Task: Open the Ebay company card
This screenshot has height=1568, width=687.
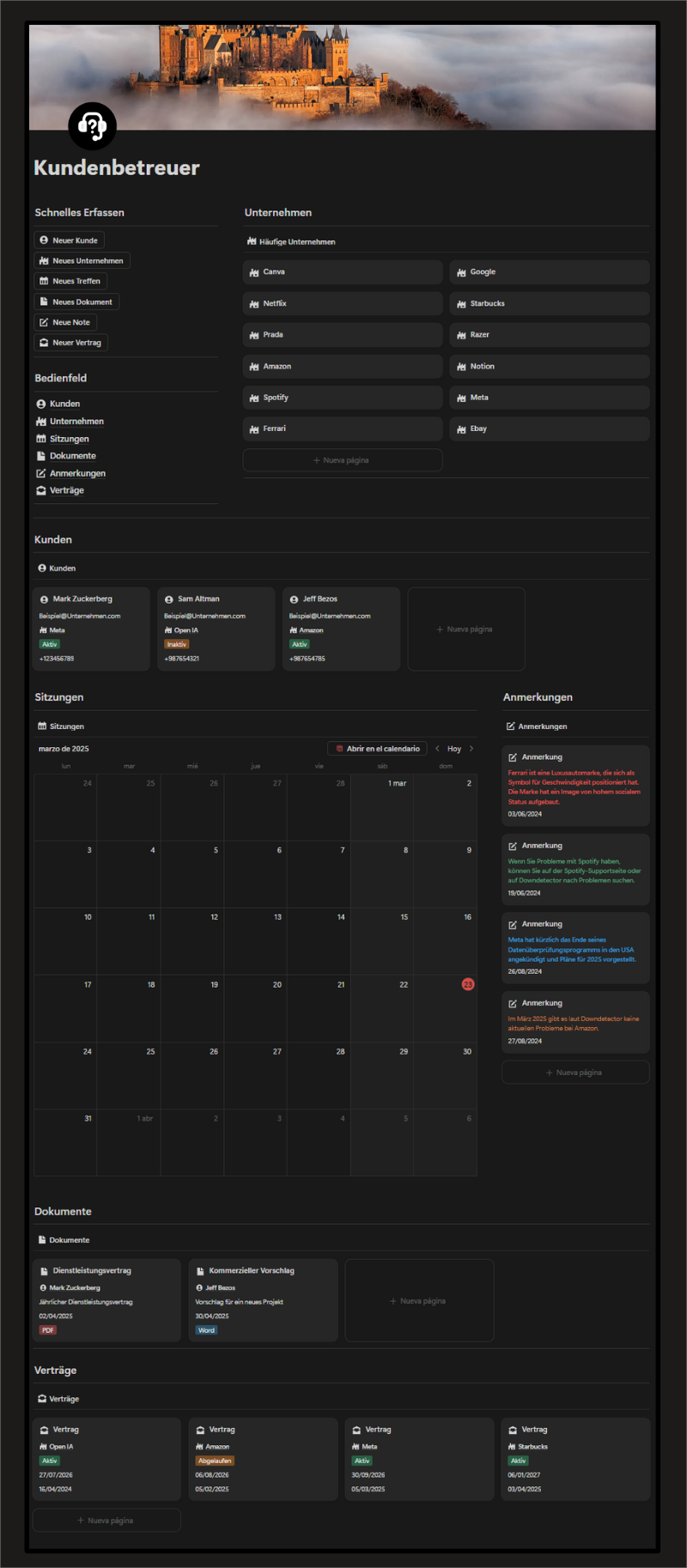Action: point(550,428)
